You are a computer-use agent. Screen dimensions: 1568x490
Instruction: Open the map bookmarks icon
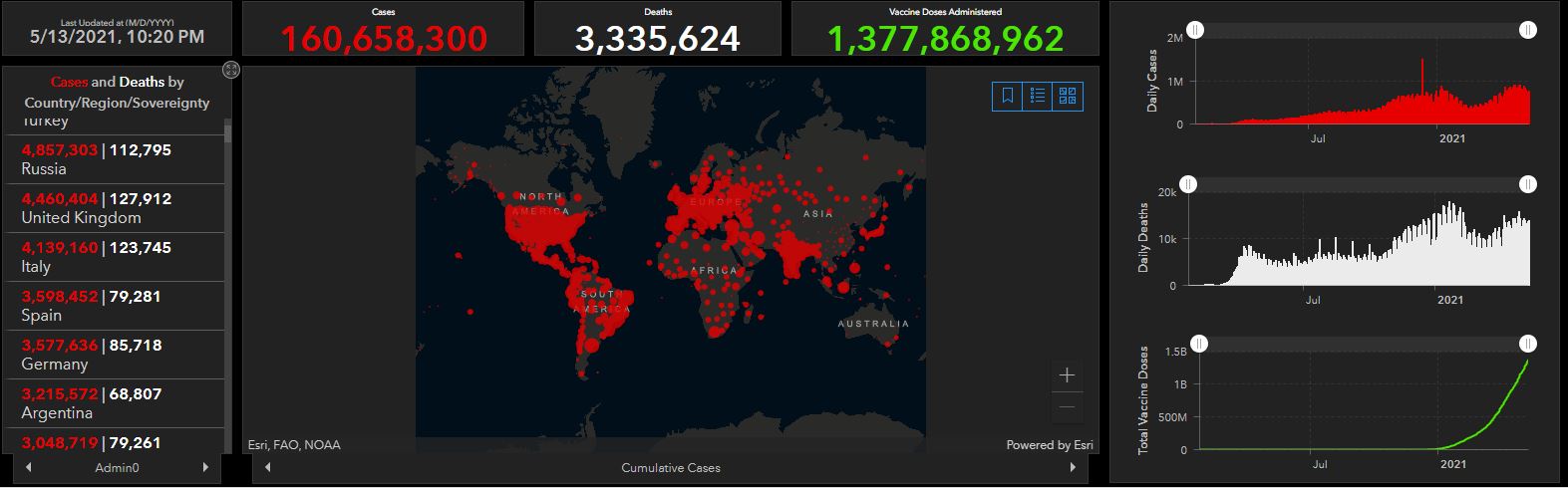pyautogui.click(x=1008, y=96)
